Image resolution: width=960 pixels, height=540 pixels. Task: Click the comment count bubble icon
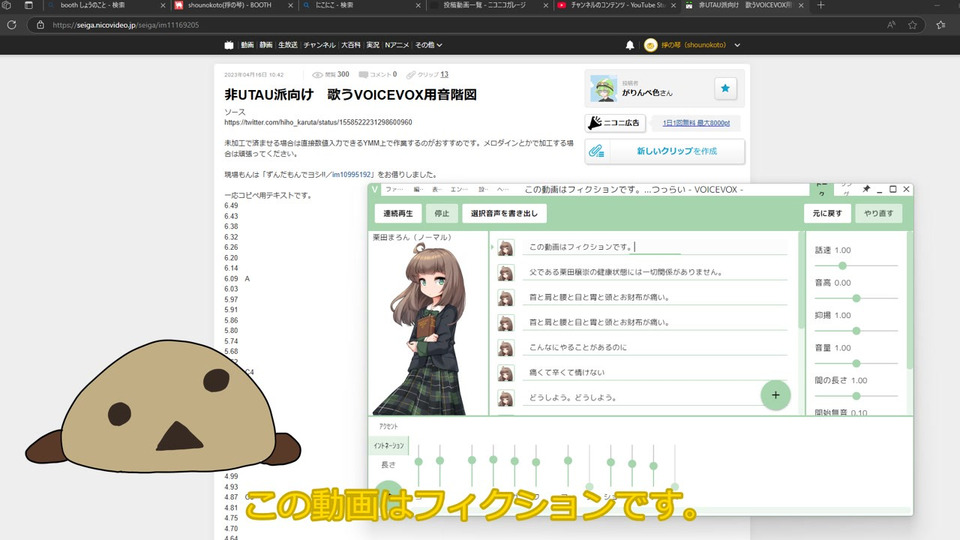[x=363, y=75]
